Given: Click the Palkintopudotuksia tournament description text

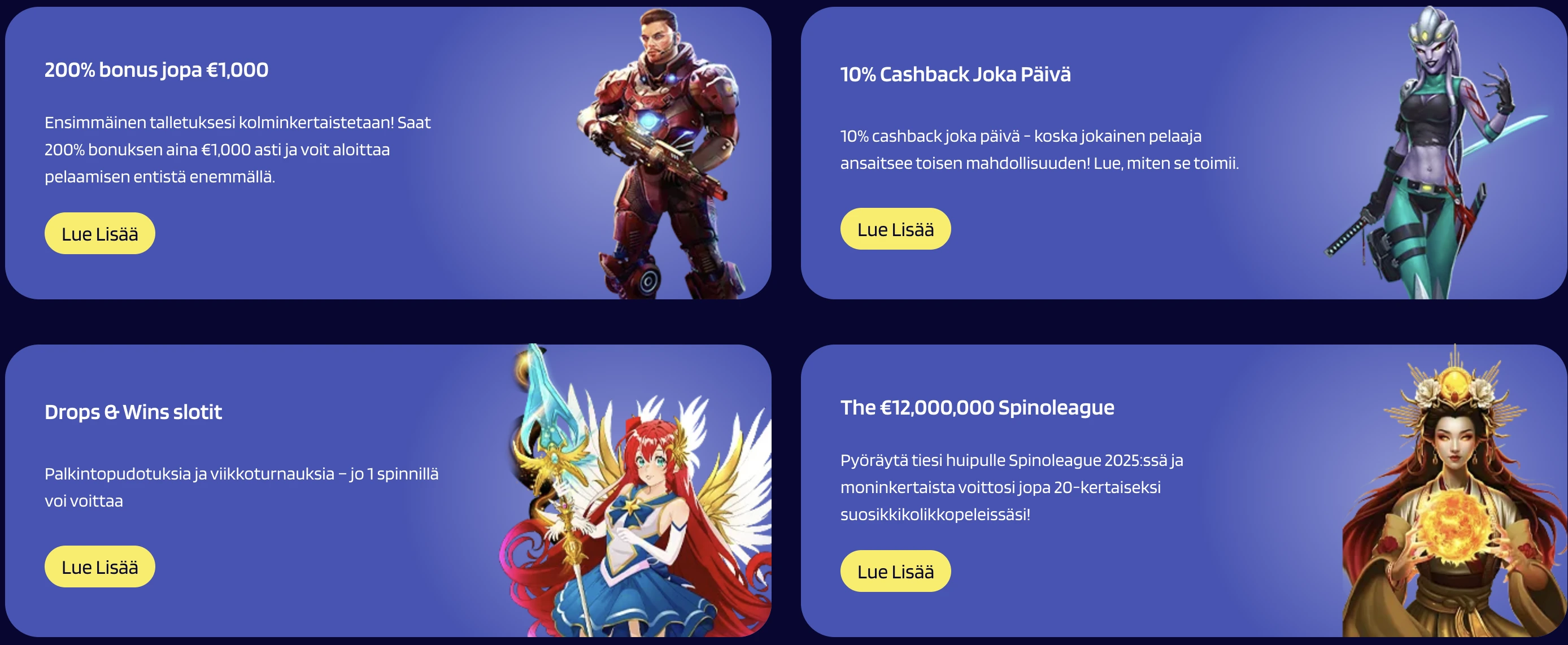Looking at the screenshot, I should tap(241, 487).
